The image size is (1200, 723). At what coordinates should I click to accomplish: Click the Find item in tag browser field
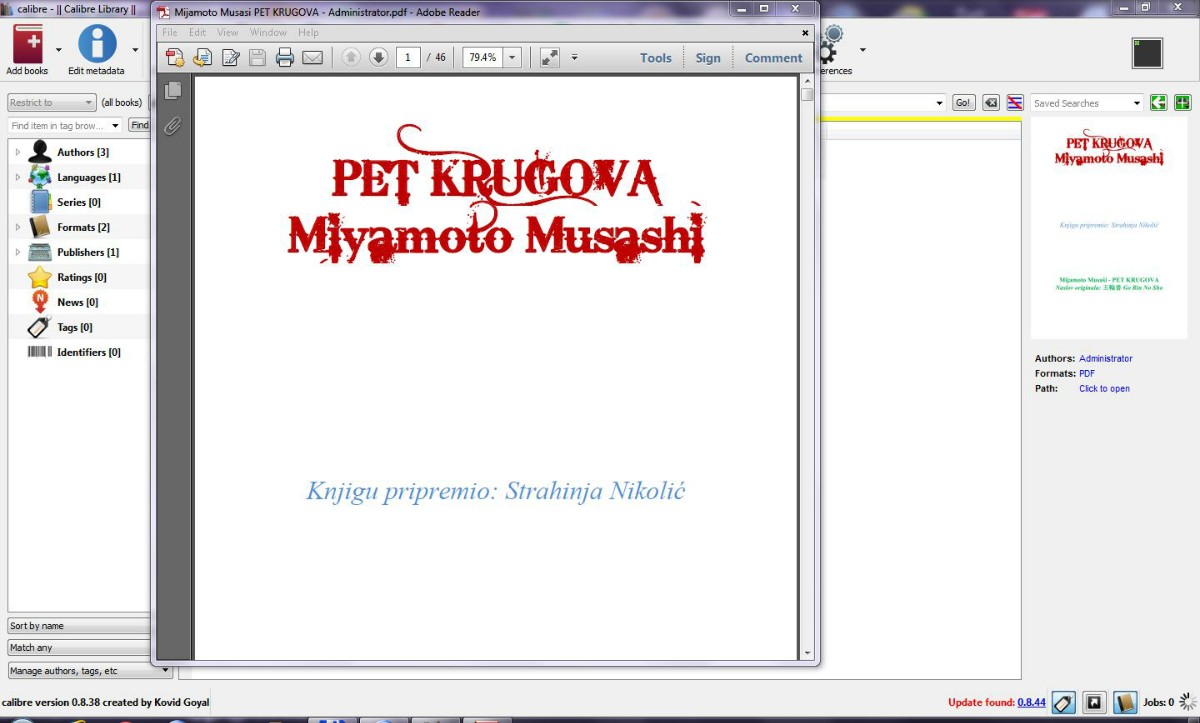pyautogui.click(x=64, y=125)
